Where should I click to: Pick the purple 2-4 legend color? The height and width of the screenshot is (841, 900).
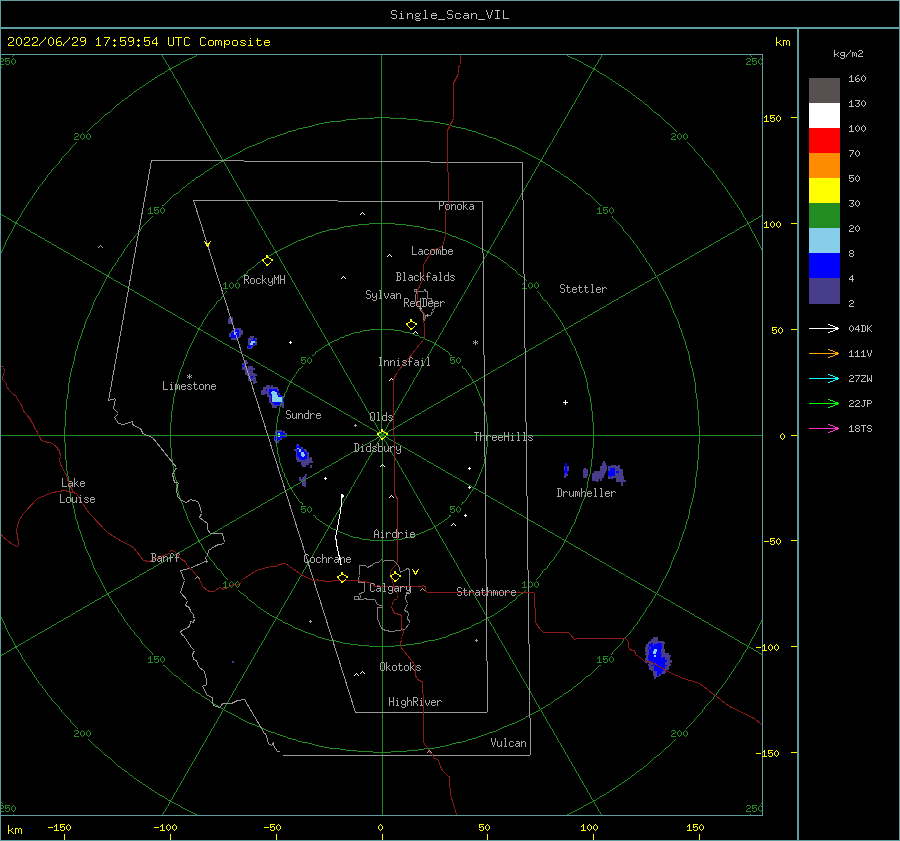coord(824,290)
